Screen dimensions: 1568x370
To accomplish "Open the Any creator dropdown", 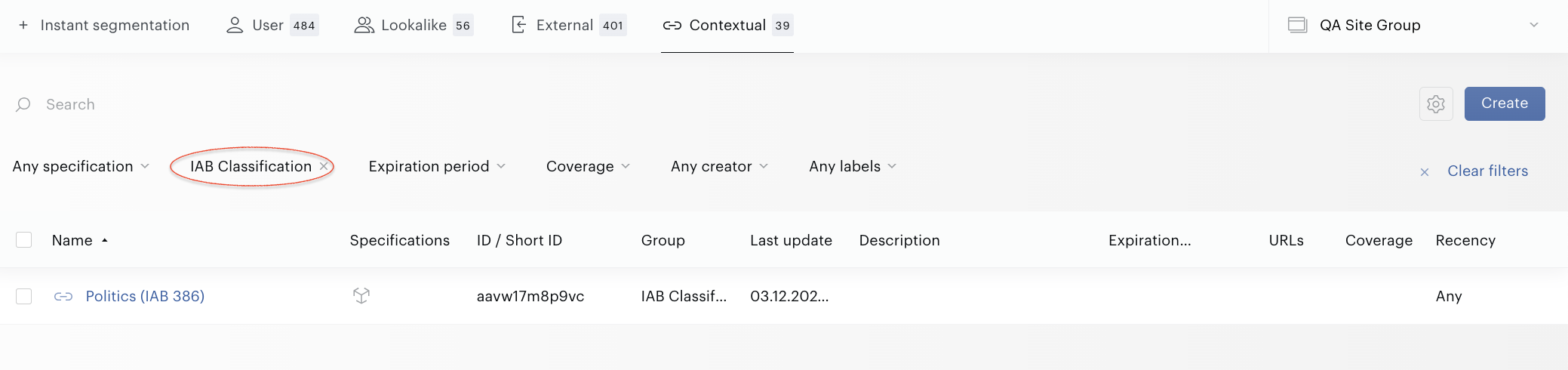I will click(719, 166).
